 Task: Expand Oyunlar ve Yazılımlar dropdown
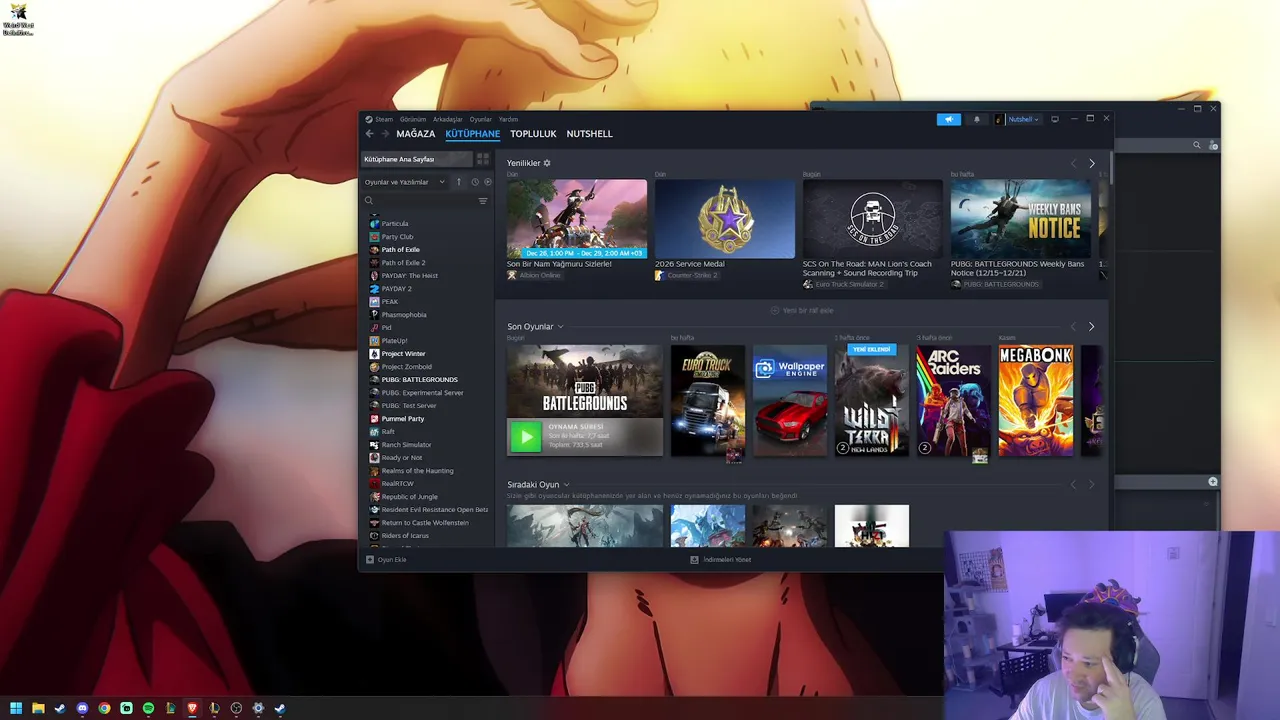pyautogui.click(x=405, y=182)
